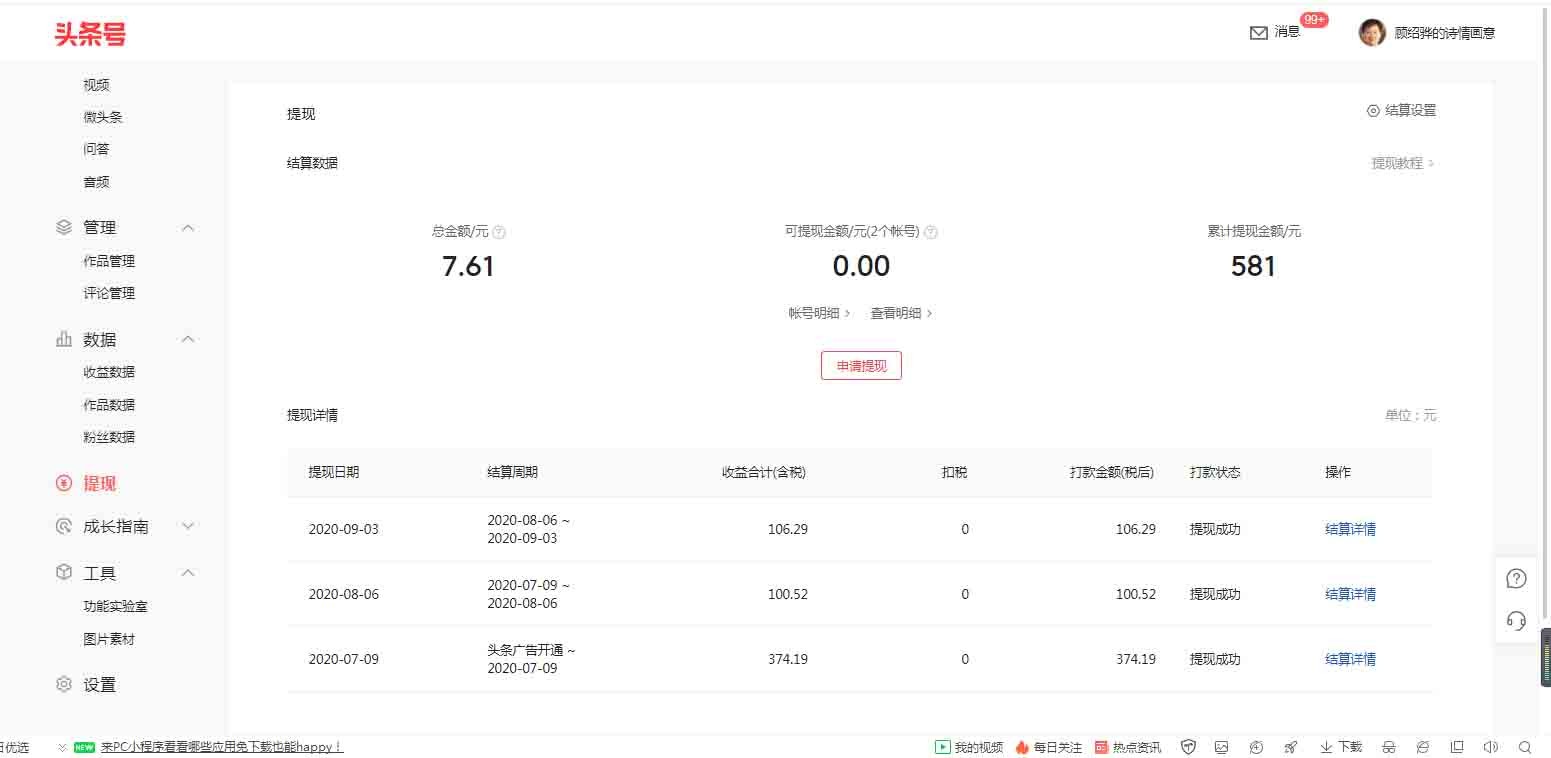Click the 581 cumulative withdrawal amount

click(1253, 266)
